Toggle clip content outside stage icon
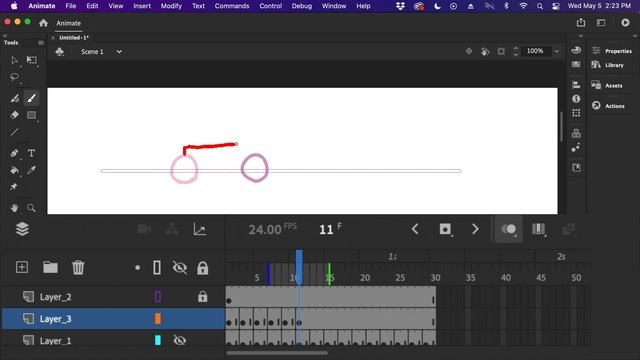The width and height of the screenshot is (640, 360). click(x=501, y=51)
